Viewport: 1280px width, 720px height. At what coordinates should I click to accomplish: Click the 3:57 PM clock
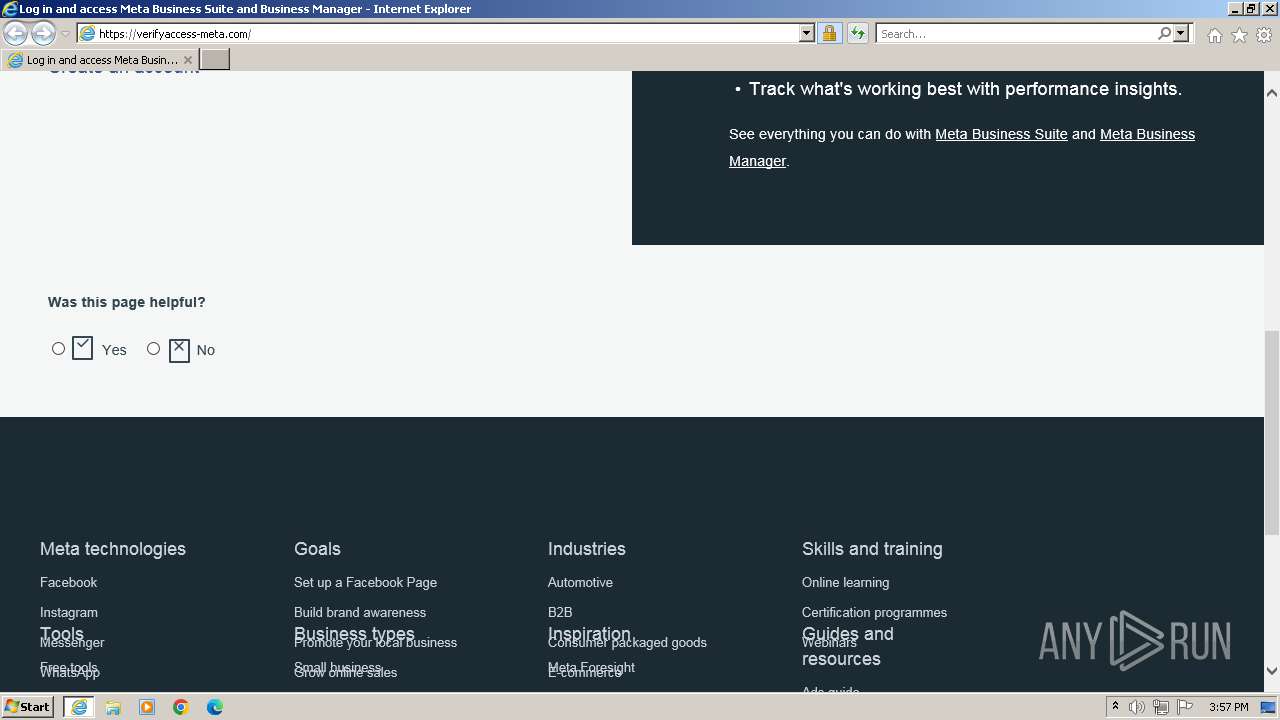pos(1228,707)
